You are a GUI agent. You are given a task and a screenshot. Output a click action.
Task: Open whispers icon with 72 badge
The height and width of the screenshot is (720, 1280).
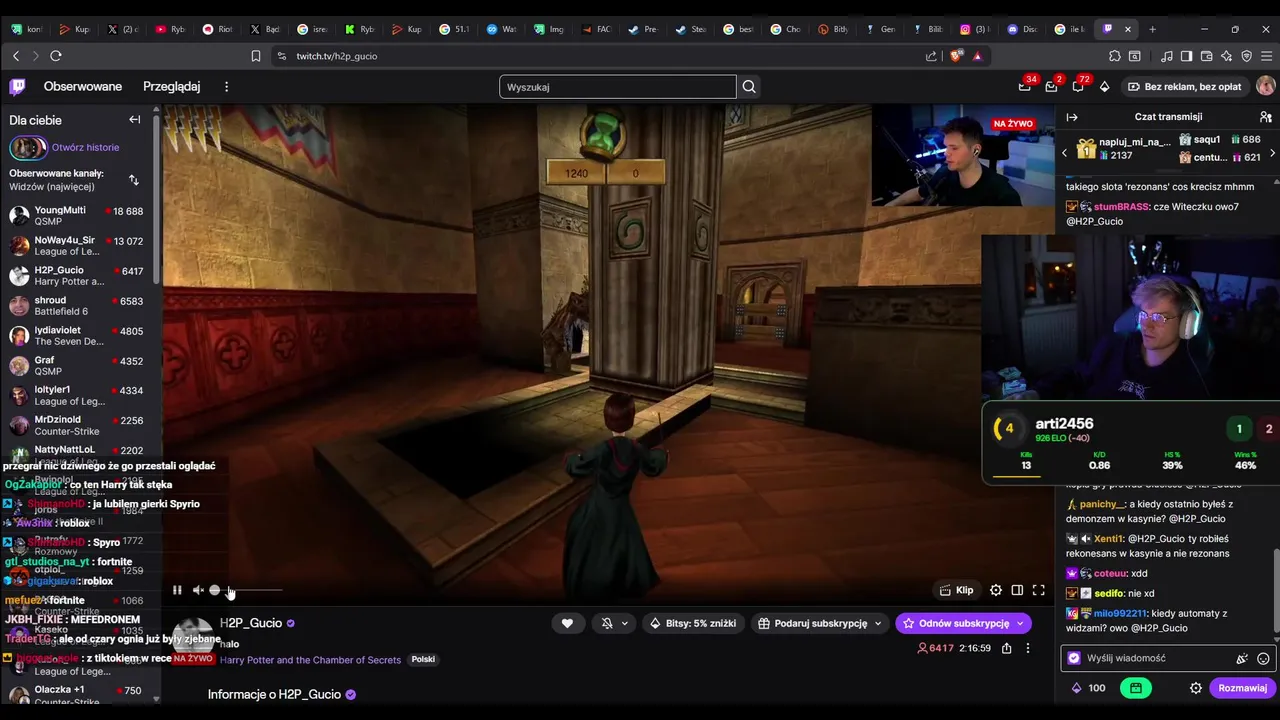[x=1078, y=87]
